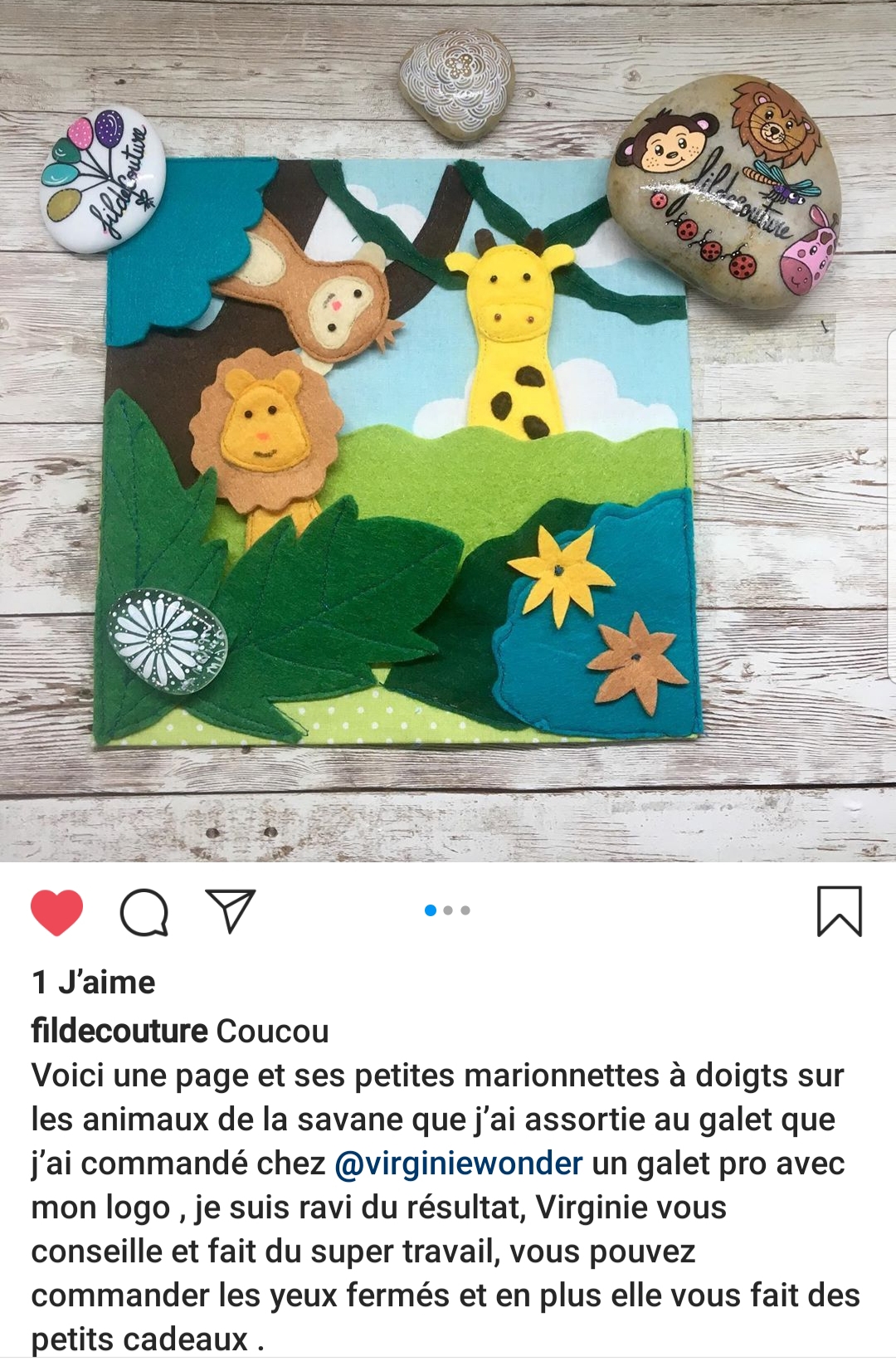
Task: Jump to the second carousel dot
Action: 448,910
